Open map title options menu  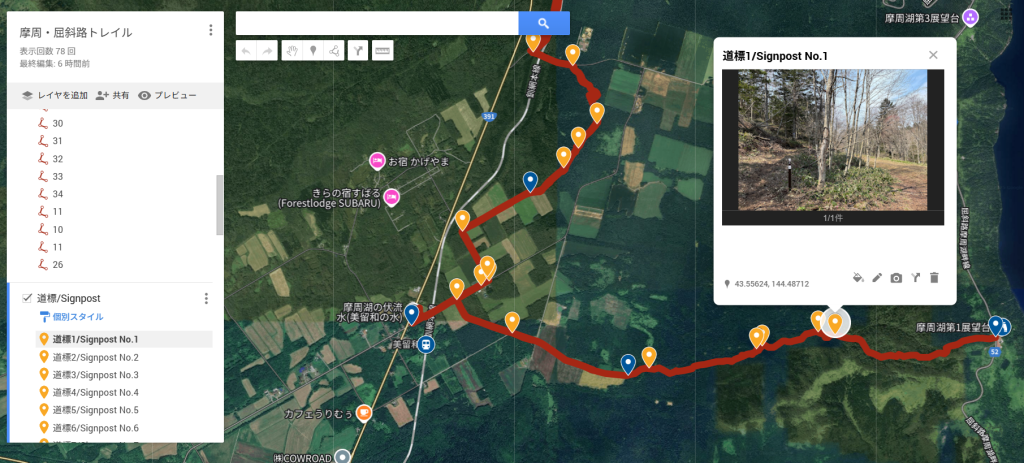210,30
